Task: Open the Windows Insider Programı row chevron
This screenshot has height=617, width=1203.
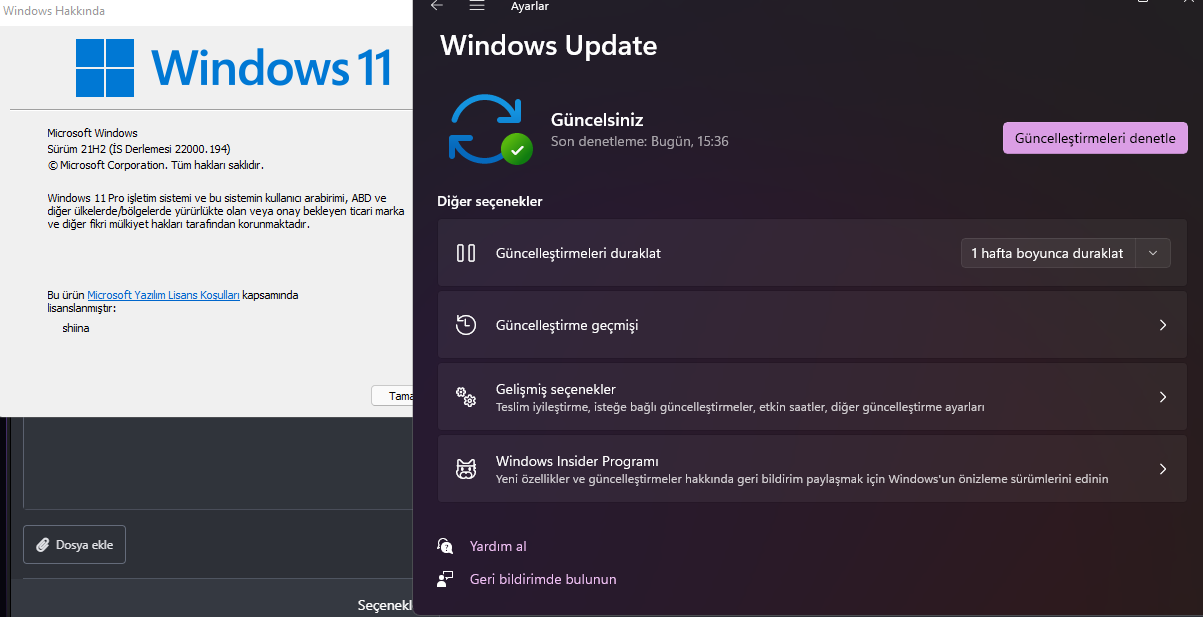Action: [x=1163, y=469]
